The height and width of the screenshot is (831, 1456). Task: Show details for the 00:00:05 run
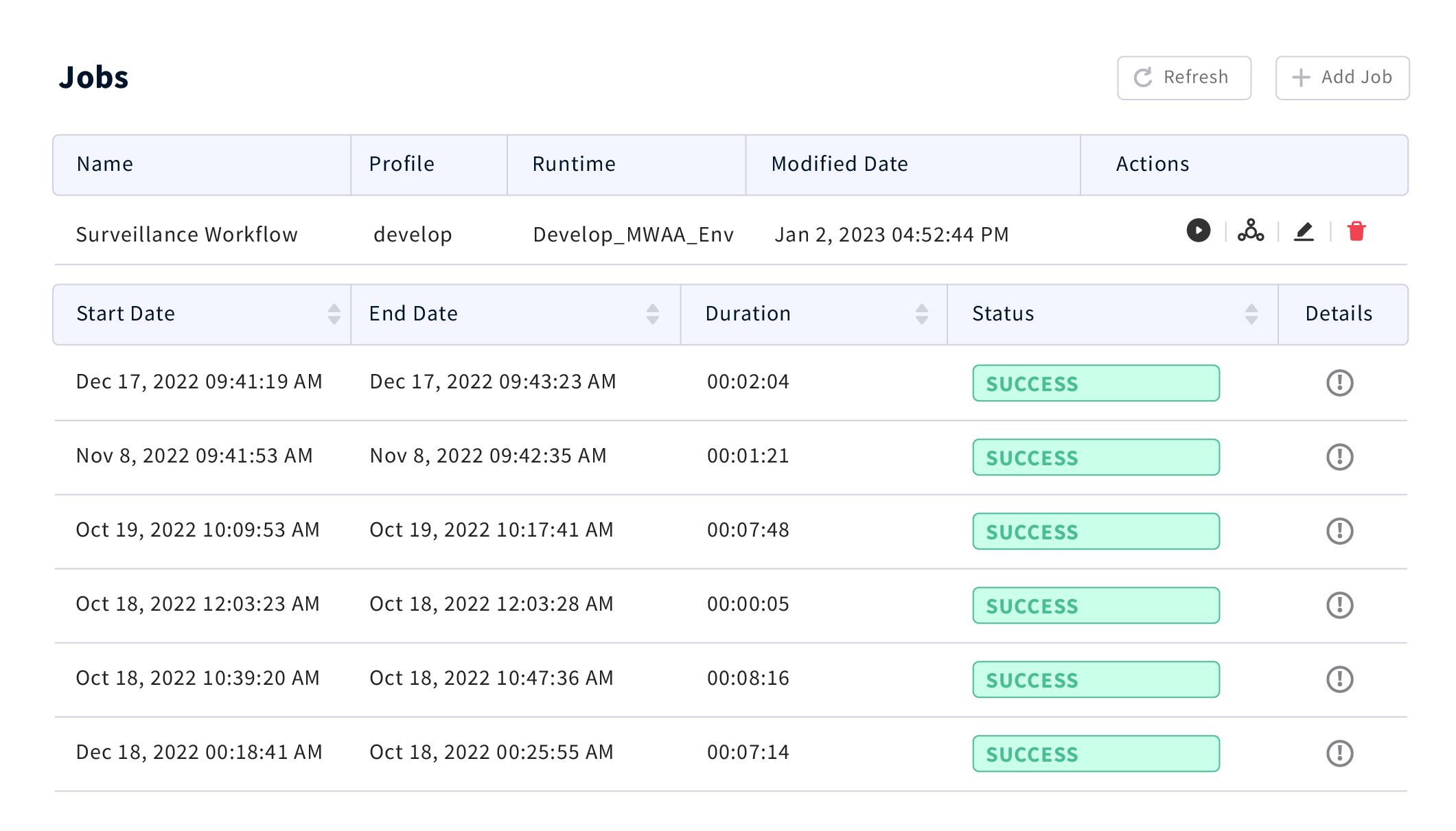pos(1339,605)
